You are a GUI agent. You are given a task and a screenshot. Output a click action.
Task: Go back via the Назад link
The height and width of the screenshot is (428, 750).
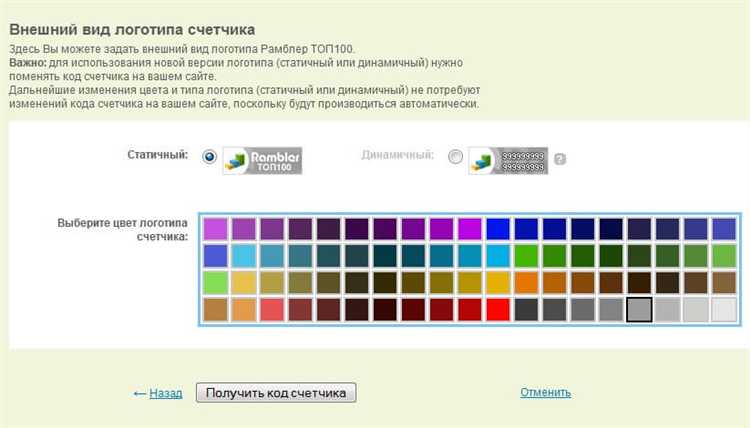pos(165,393)
